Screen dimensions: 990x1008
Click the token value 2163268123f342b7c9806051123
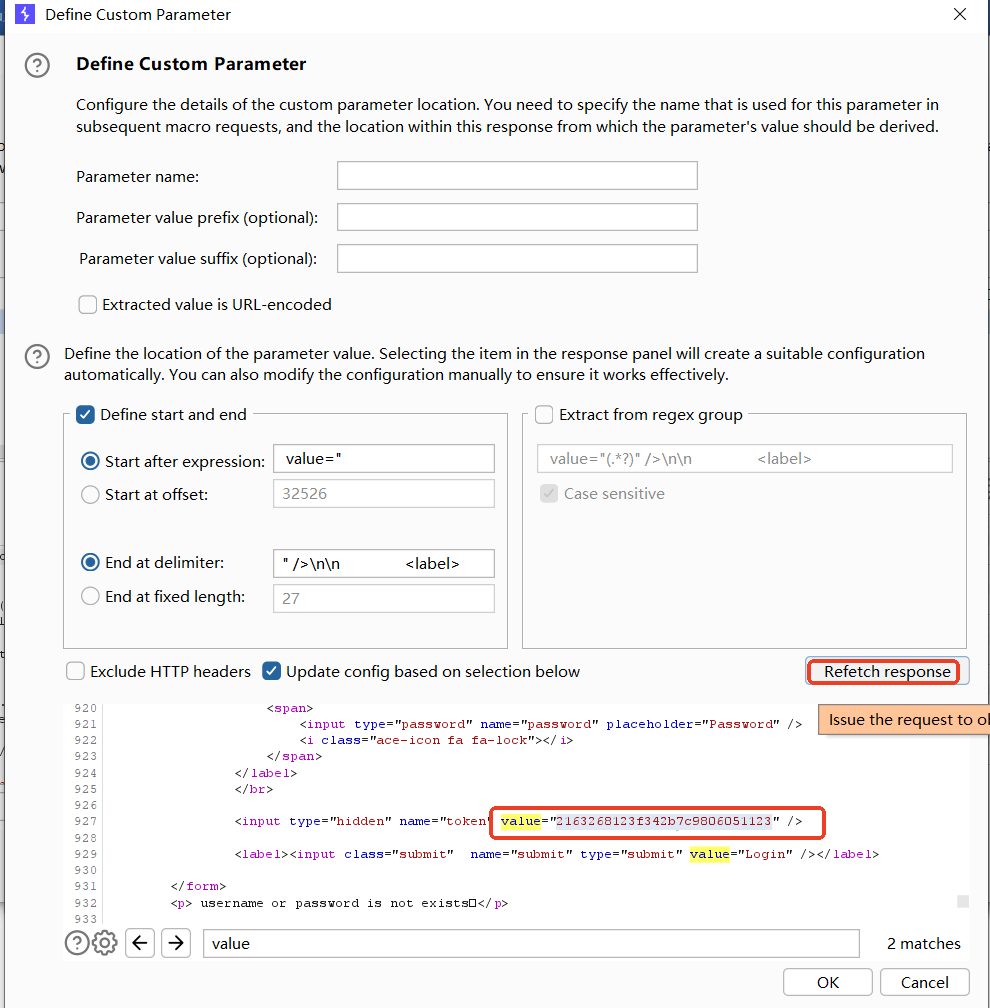point(663,822)
